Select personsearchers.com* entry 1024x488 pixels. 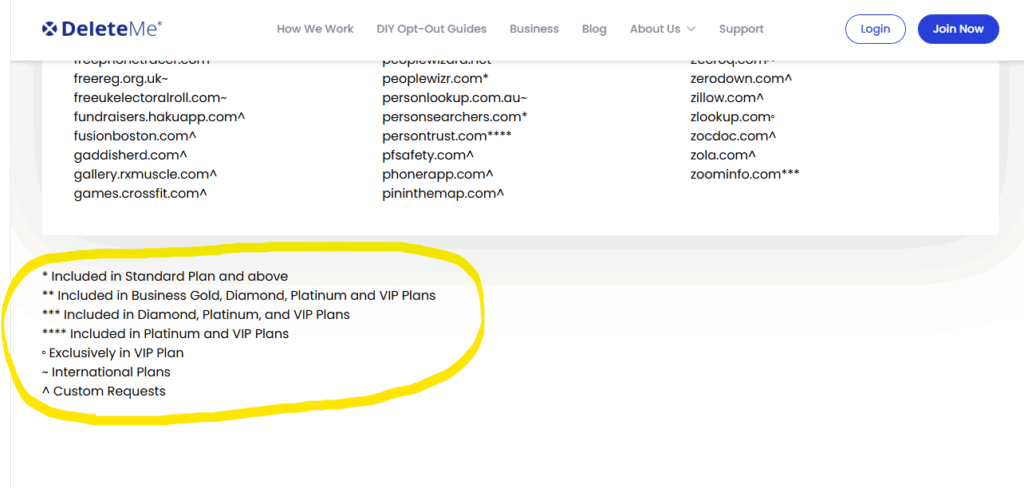click(x=455, y=117)
